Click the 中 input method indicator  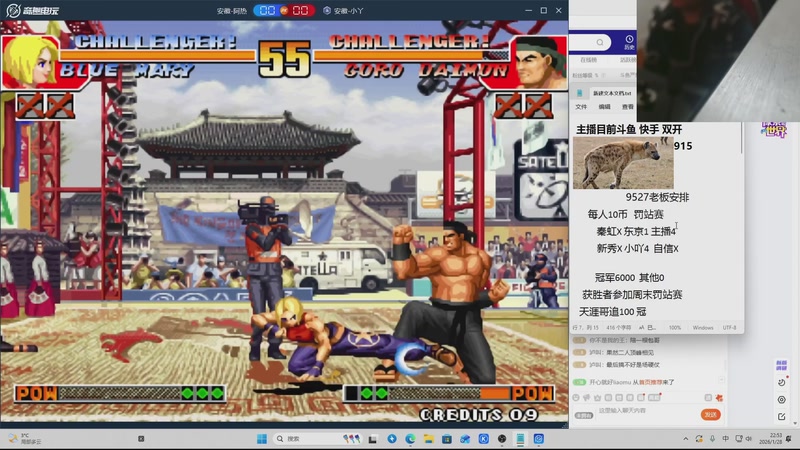pos(725,439)
